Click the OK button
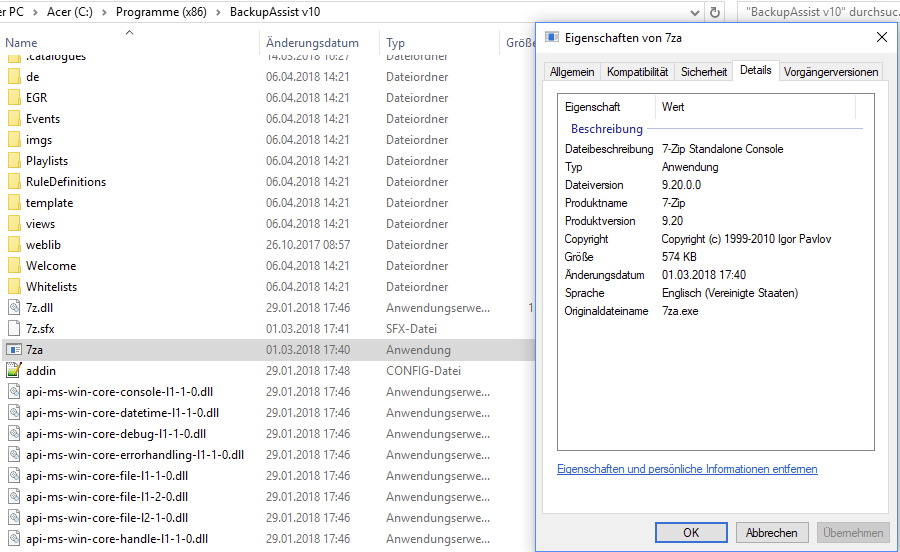 coord(691,533)
